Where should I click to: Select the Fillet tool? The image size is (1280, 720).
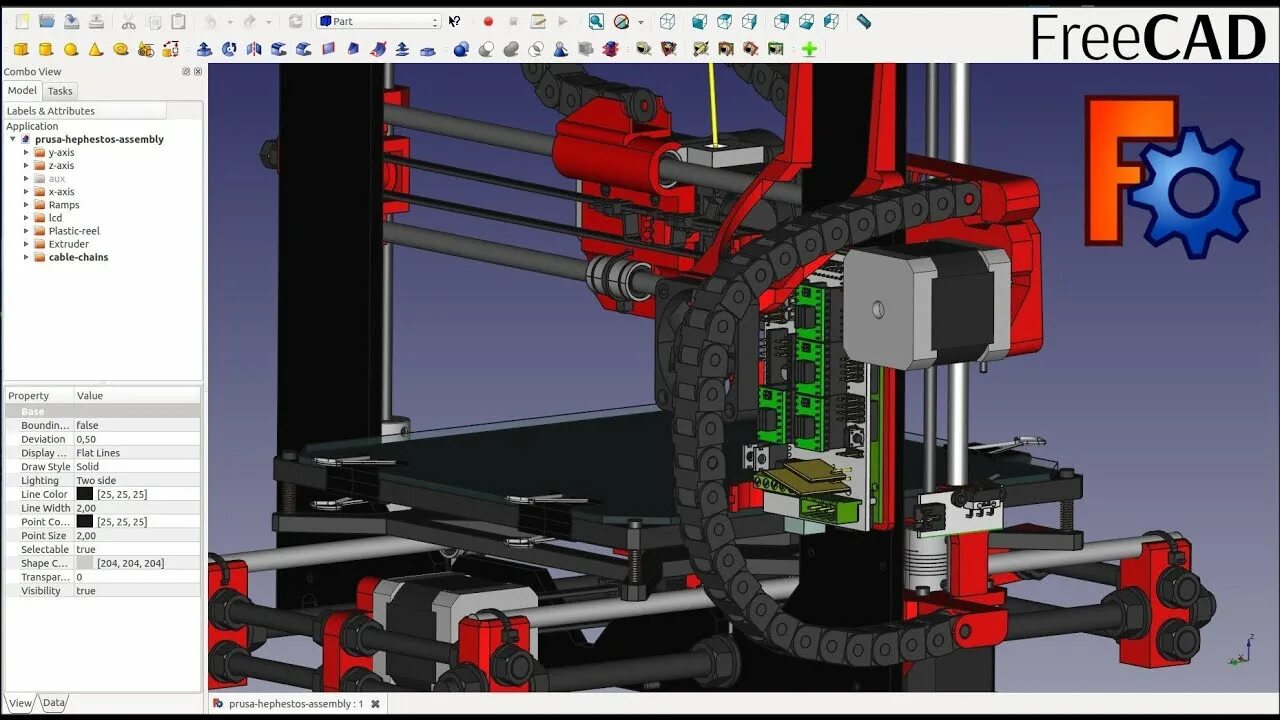(278, 49)
